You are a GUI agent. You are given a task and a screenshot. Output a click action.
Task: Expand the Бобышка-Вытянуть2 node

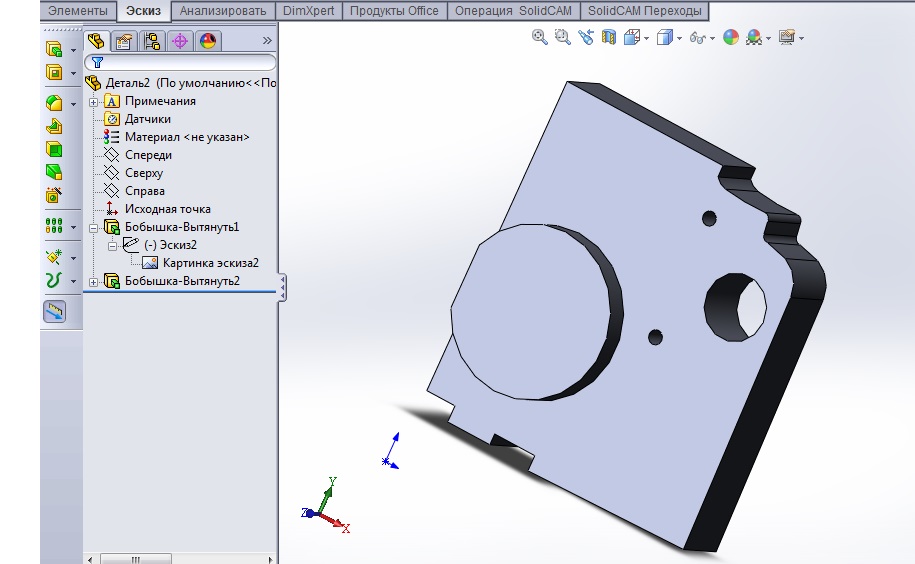93,282
